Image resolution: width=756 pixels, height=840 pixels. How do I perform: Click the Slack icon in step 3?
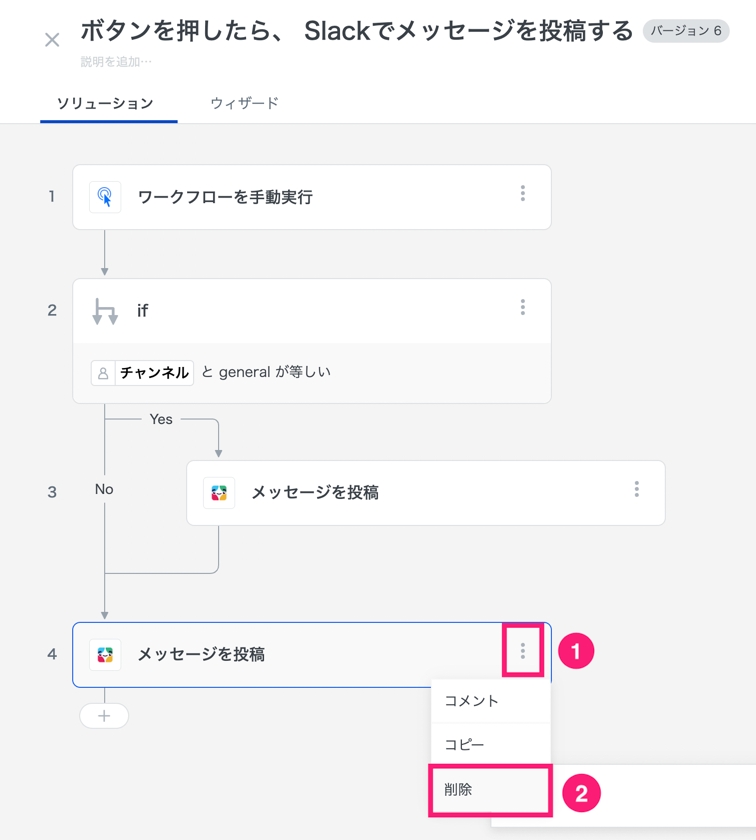[219, 493]
